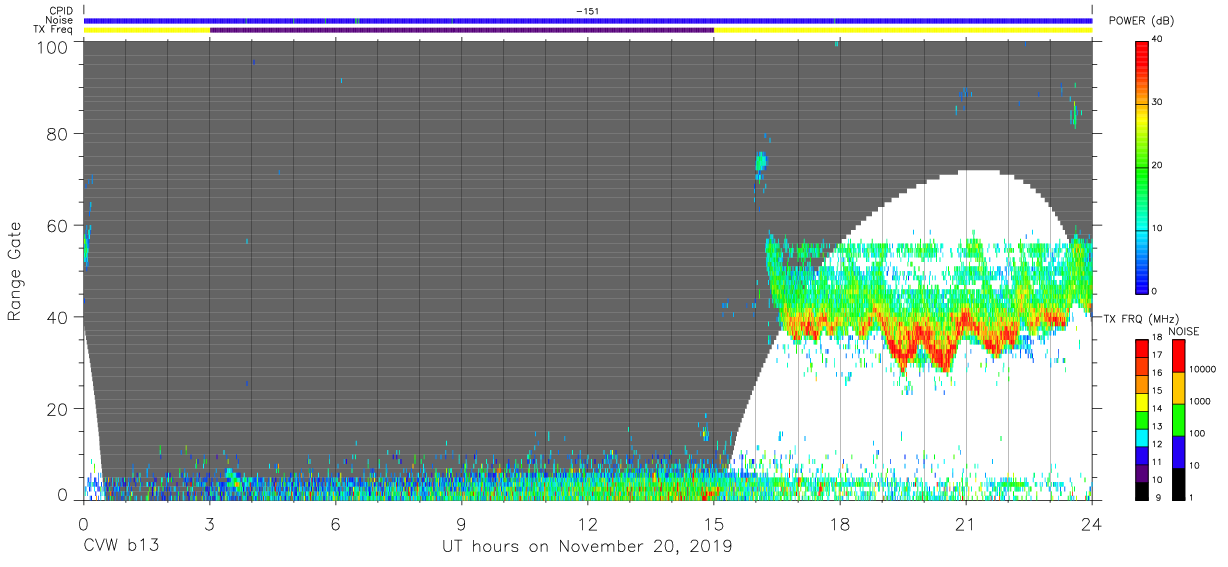
Task: Click the purple segment in TX FRQ legend
Action: 1142,473
